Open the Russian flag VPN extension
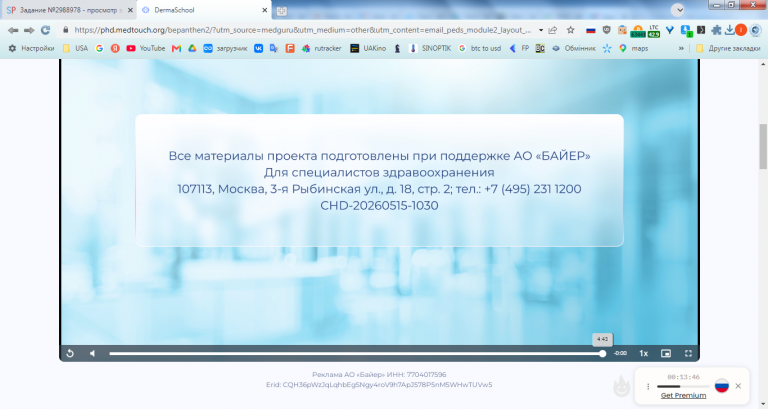Viewport: 768px width, 409px height. pos(591,30)
